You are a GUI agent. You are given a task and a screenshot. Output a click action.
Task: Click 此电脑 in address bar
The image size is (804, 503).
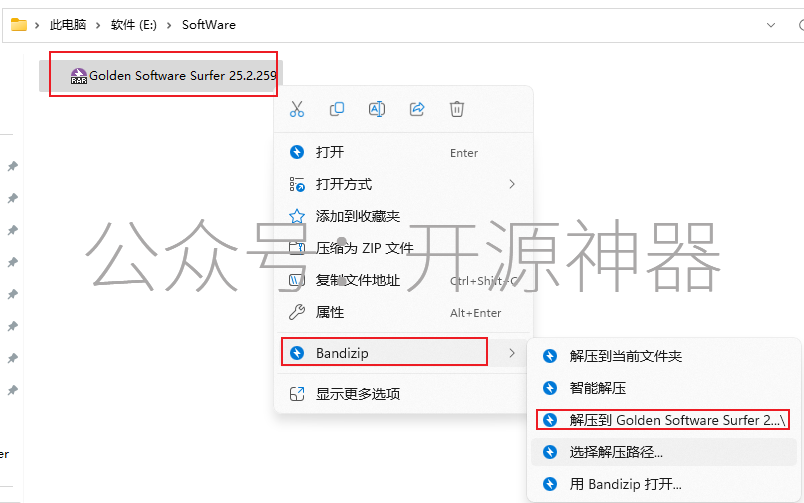(68, 25)
